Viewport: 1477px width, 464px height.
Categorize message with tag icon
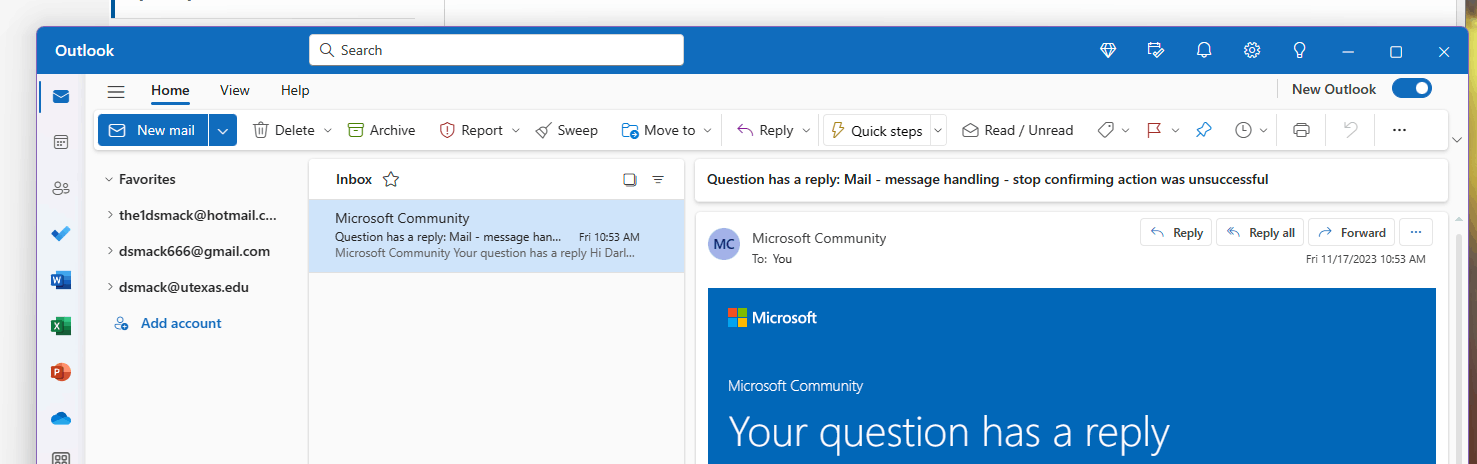[x=1106, y=130]
